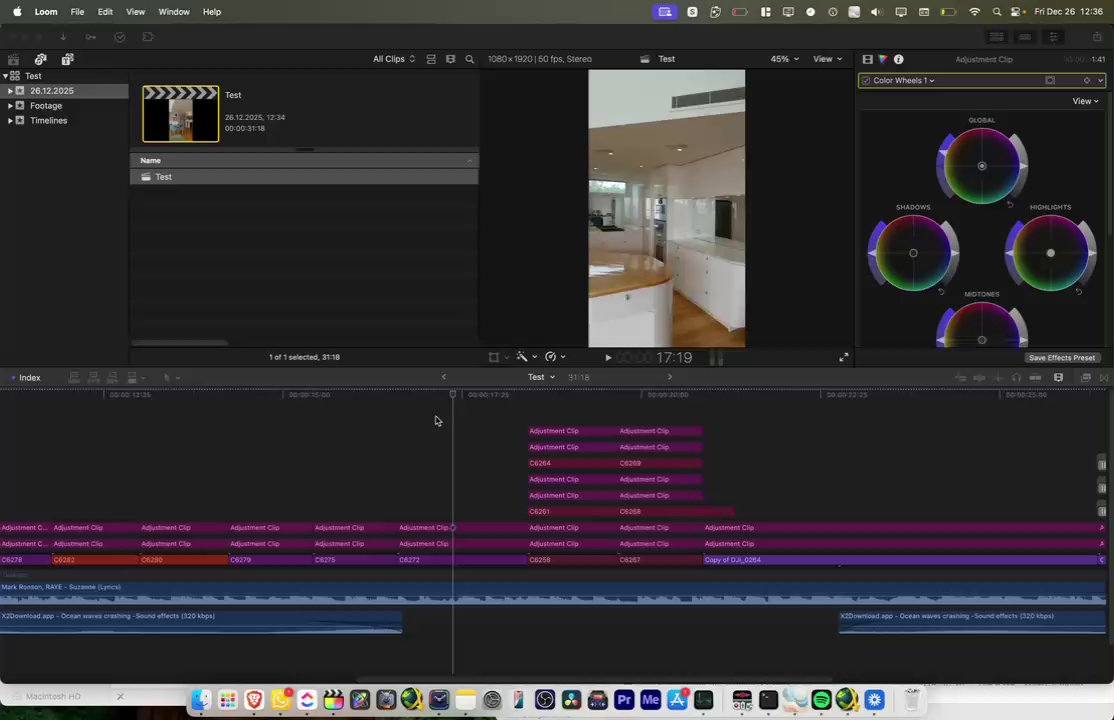
Task: Enter full screen viewer playback
Action: tap(843, 357)
